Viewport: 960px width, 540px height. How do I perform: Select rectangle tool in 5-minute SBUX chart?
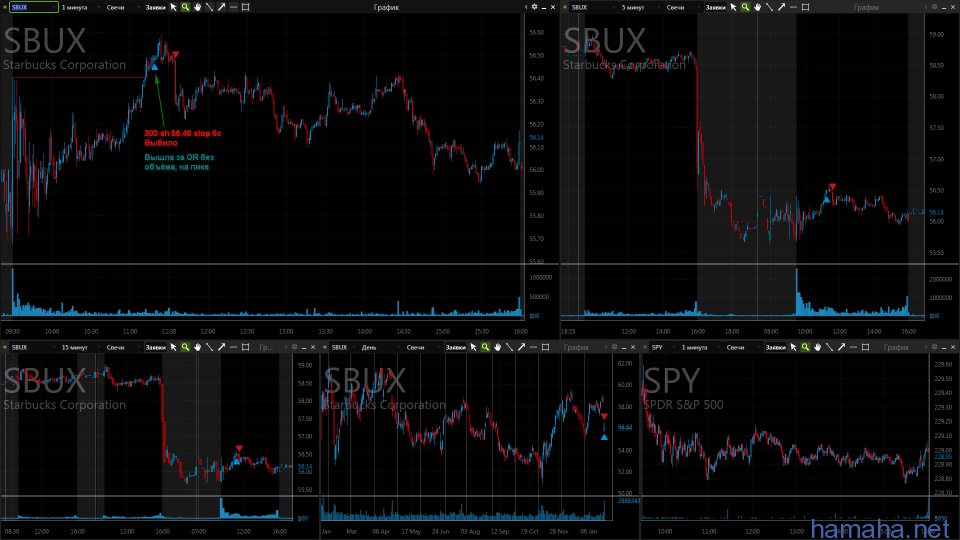tap(806, 7)
